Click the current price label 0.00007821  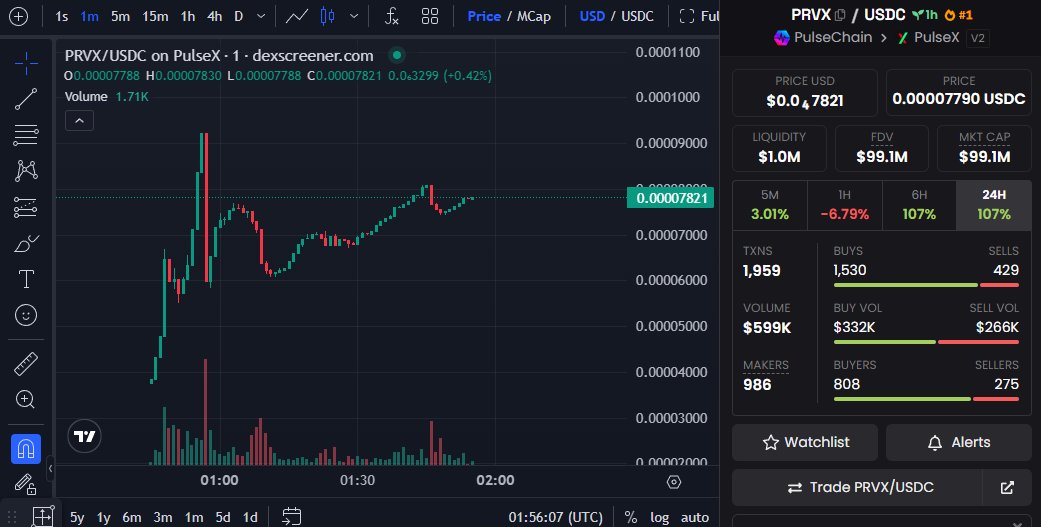tap(671, 198)
